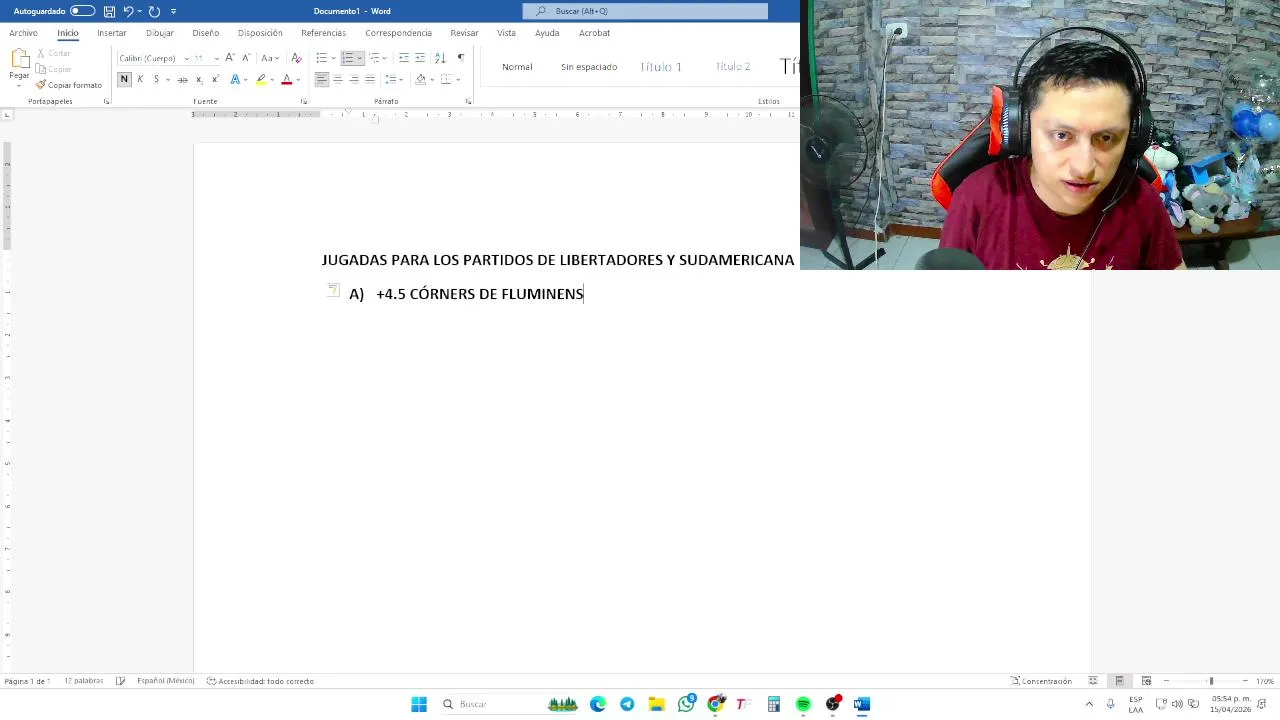Toggle strikethrough formatting
Image resolution: width=1280 pixels, height=720 pixels.
(x=182, y=79)
